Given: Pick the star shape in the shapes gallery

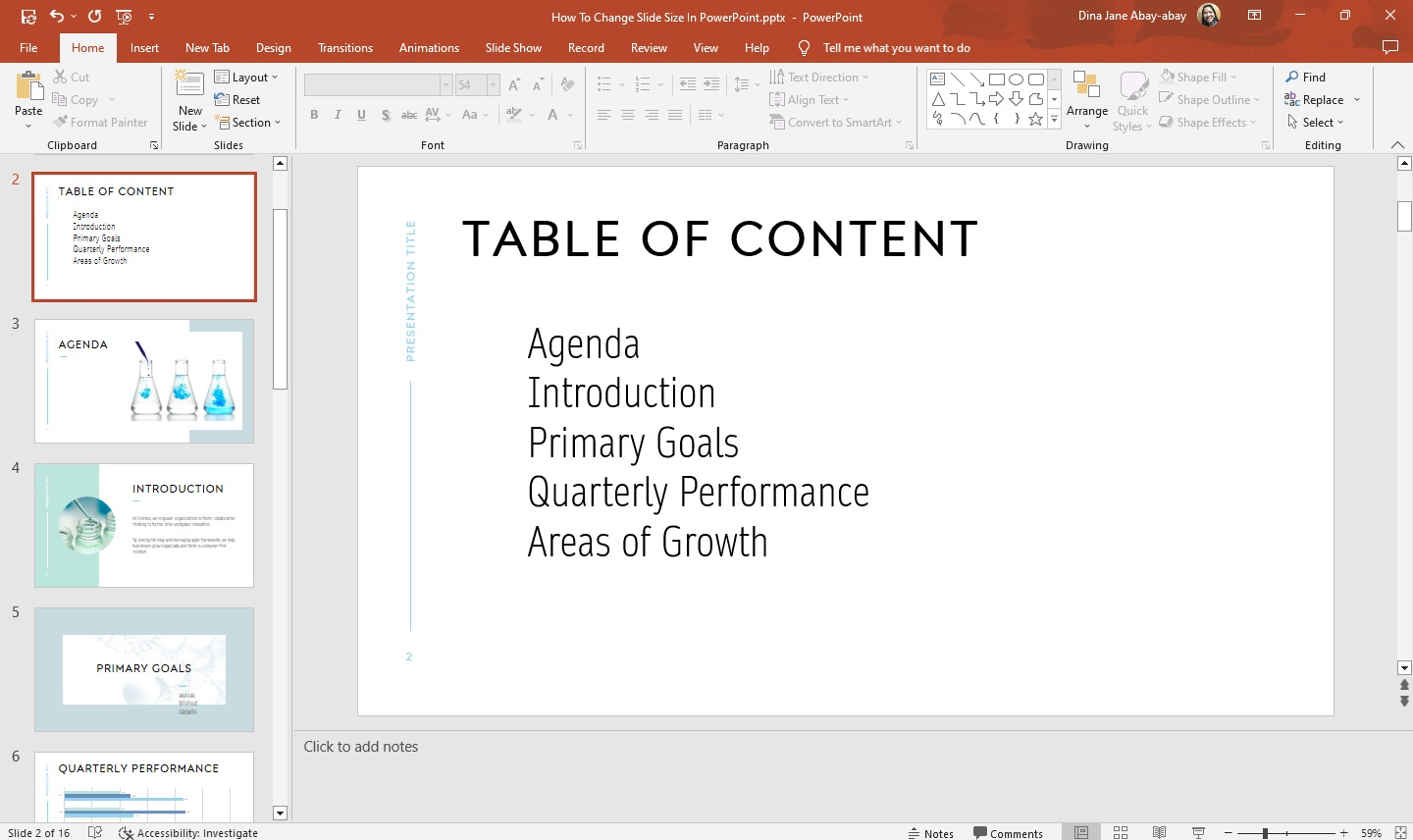Looking at the screenshot, I should pyautogui.click(x=1035, y=119).
